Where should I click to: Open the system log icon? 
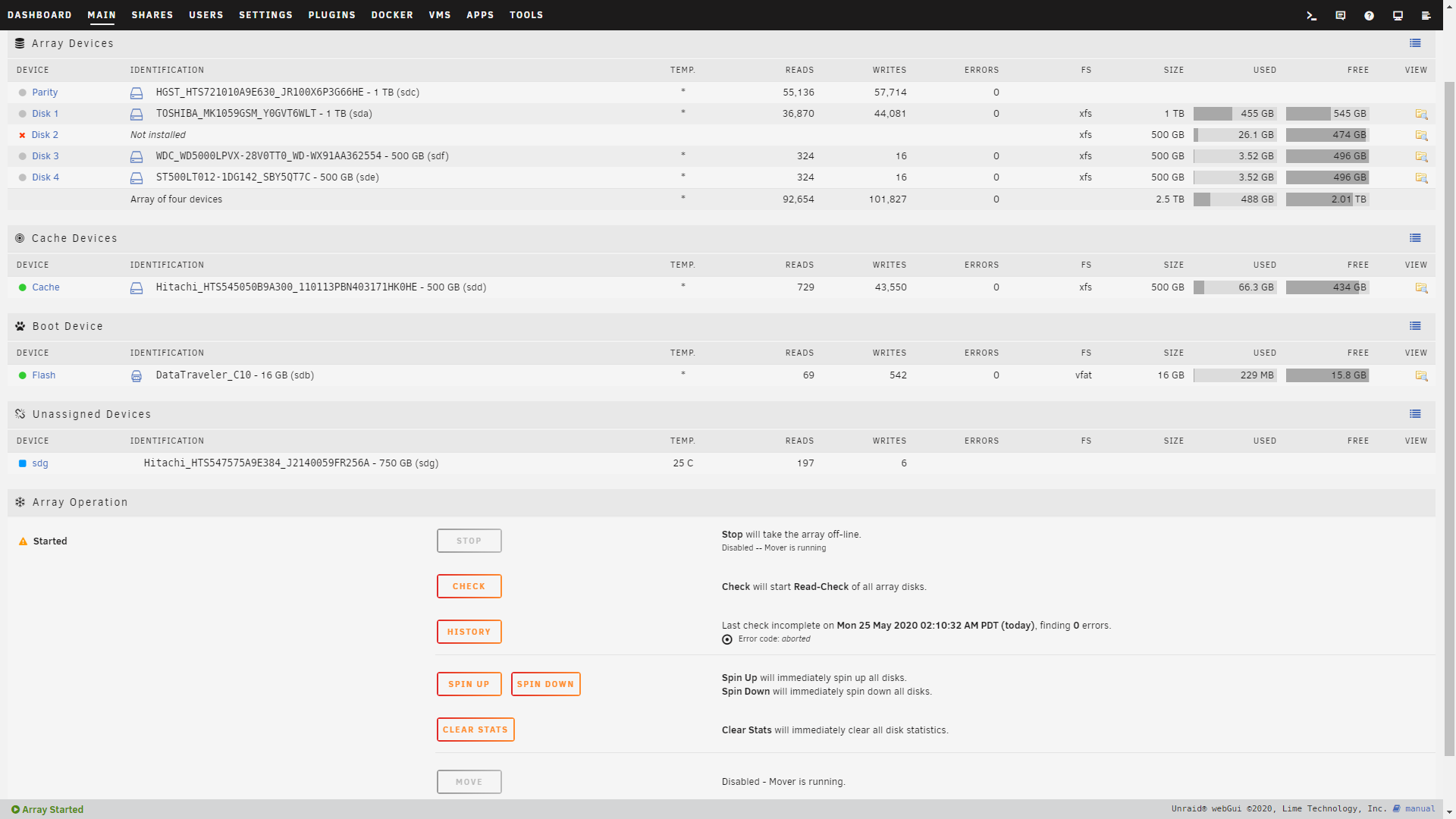[1426, 15]
